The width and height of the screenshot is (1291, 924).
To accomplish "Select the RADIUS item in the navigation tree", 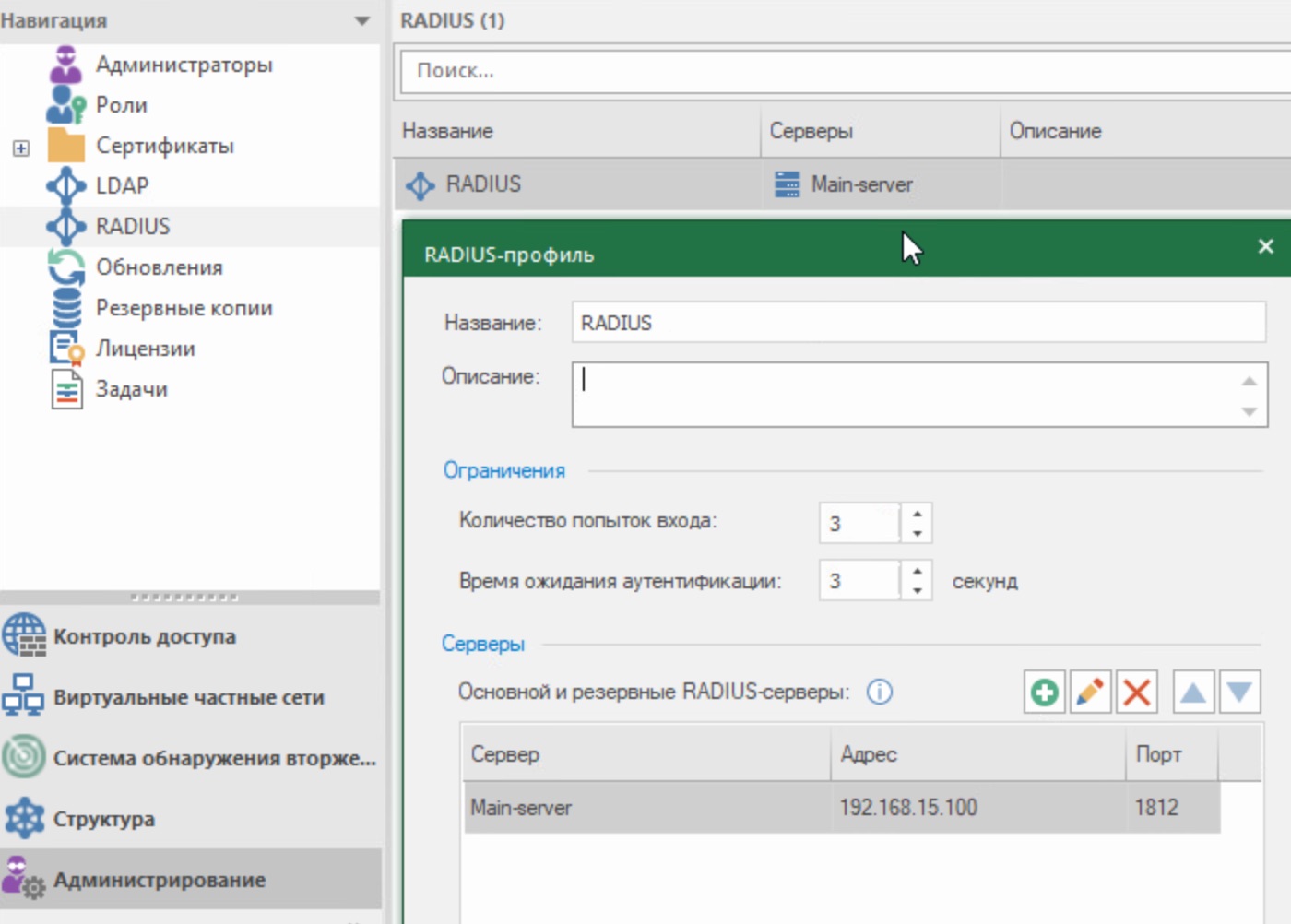I will pyautogui.click(x=134, y=226).
